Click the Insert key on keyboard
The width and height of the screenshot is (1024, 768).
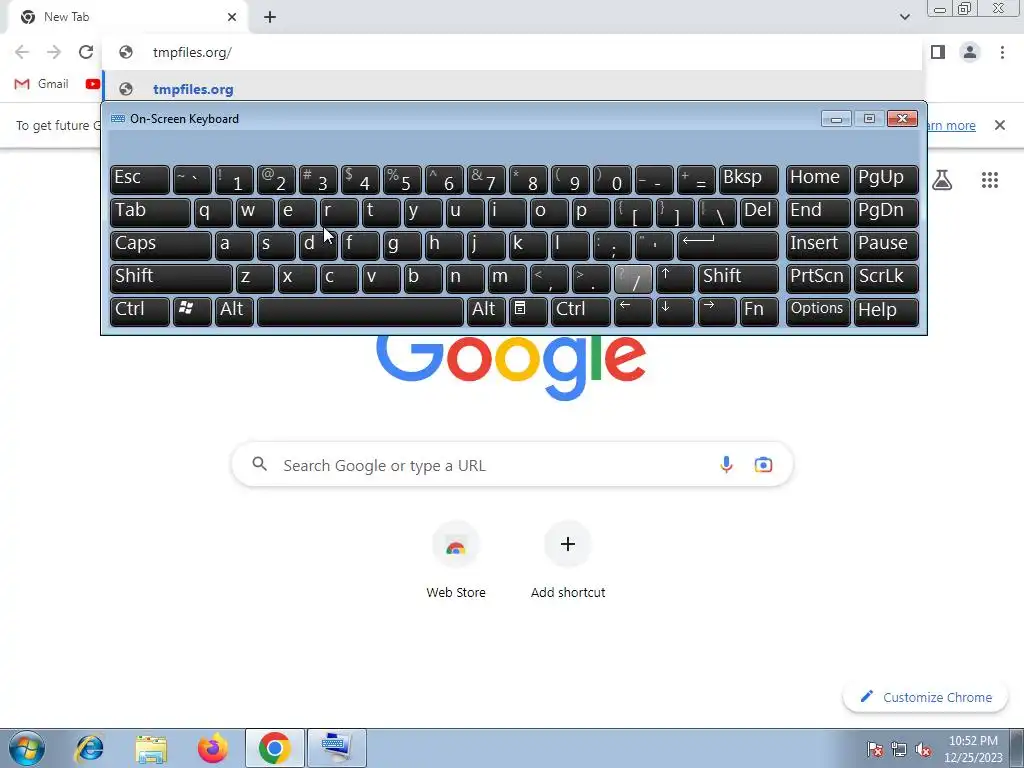coord(818,246)
